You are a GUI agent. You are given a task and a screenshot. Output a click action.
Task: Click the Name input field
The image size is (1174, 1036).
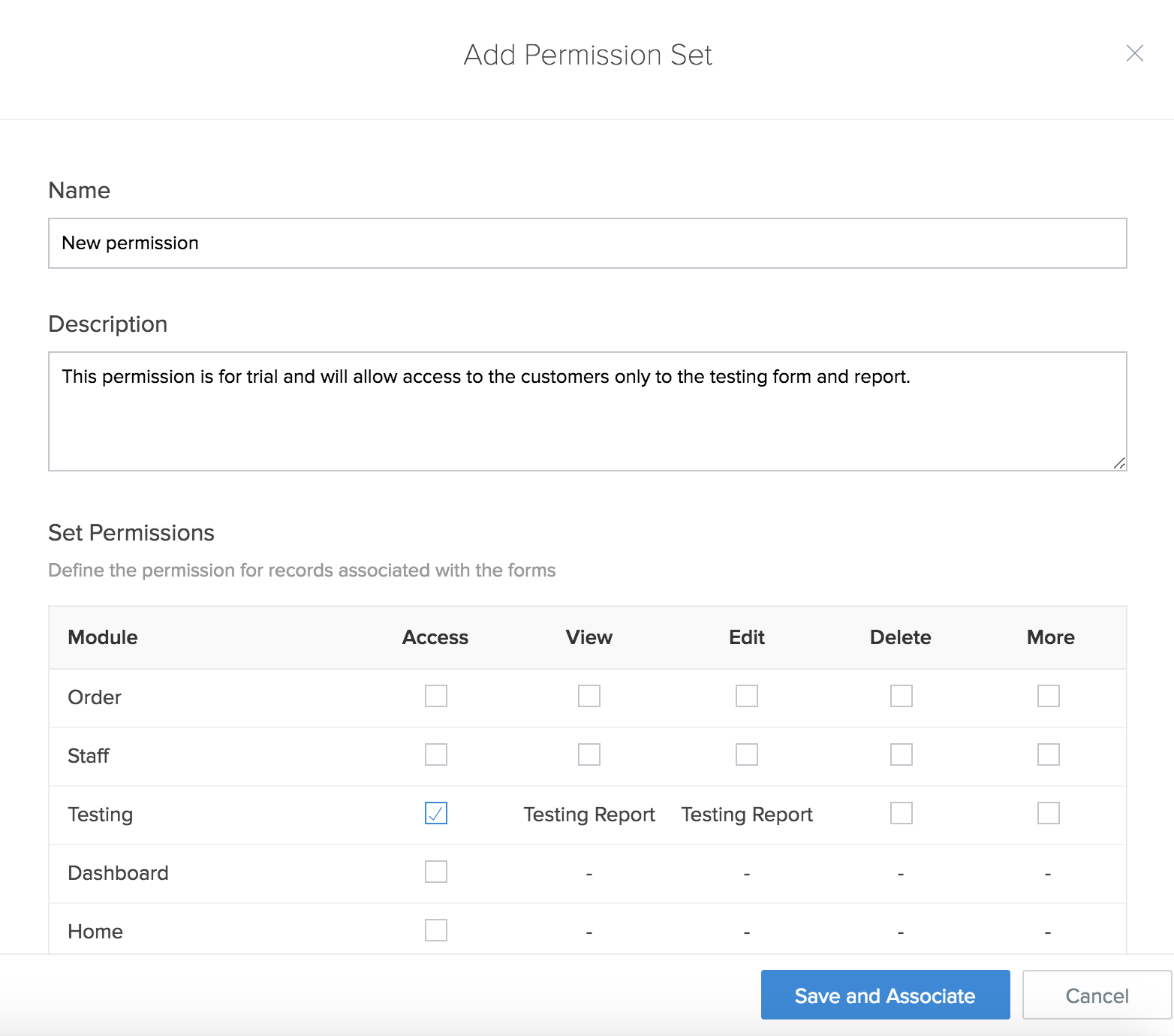point(587,243)
